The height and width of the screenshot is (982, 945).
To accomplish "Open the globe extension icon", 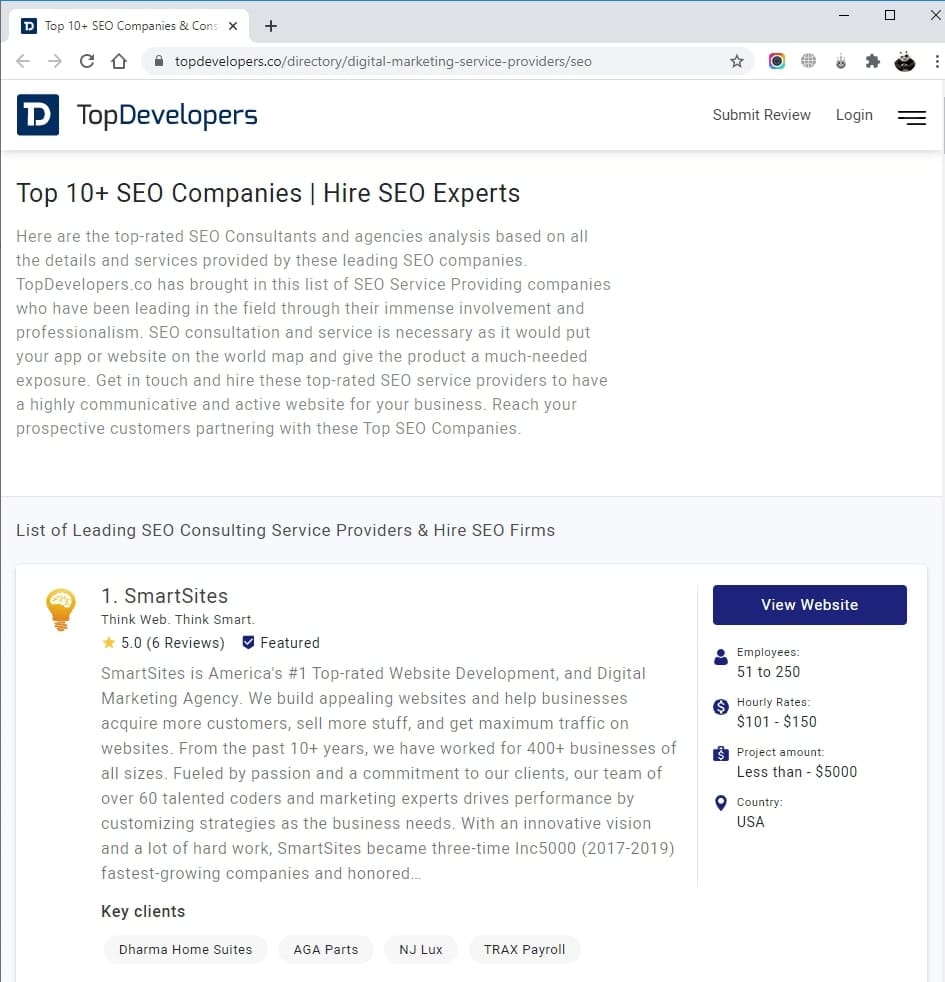I will pyautogui.click(x=808, y=61).
